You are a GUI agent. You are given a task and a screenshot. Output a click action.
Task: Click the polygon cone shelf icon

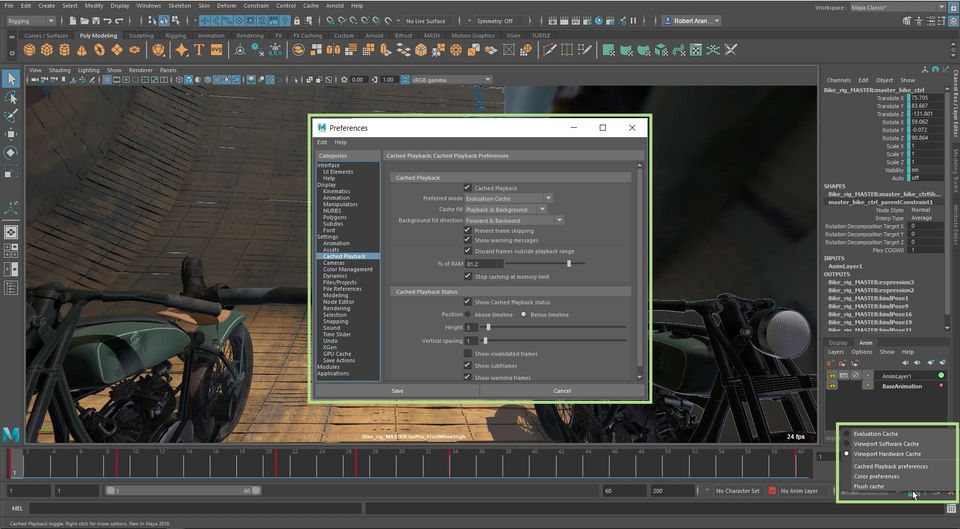pos(82,49)
